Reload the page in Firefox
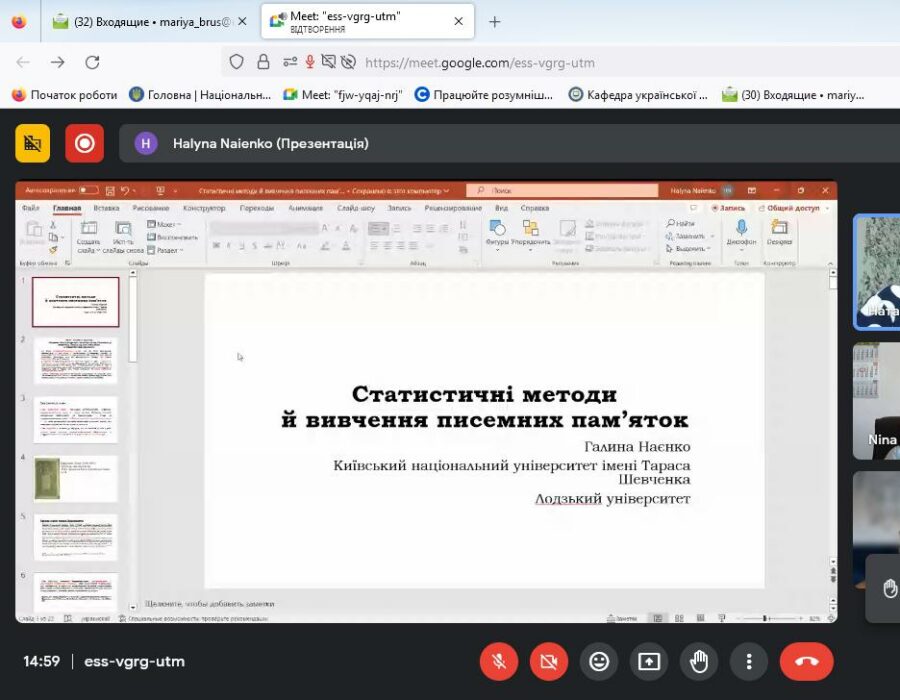Image resolution: width=900 pixels, height=700 pixels. tap(92, 62)
